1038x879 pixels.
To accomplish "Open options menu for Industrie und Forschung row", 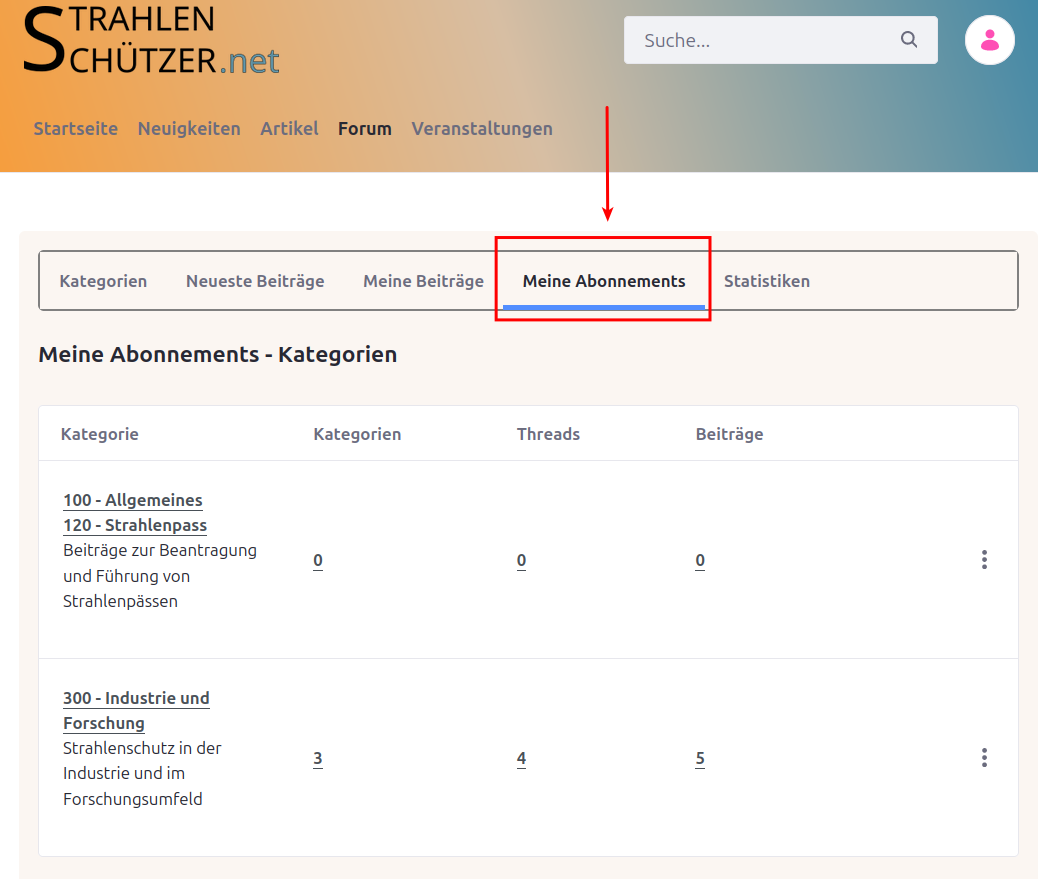I will [984, 758].
